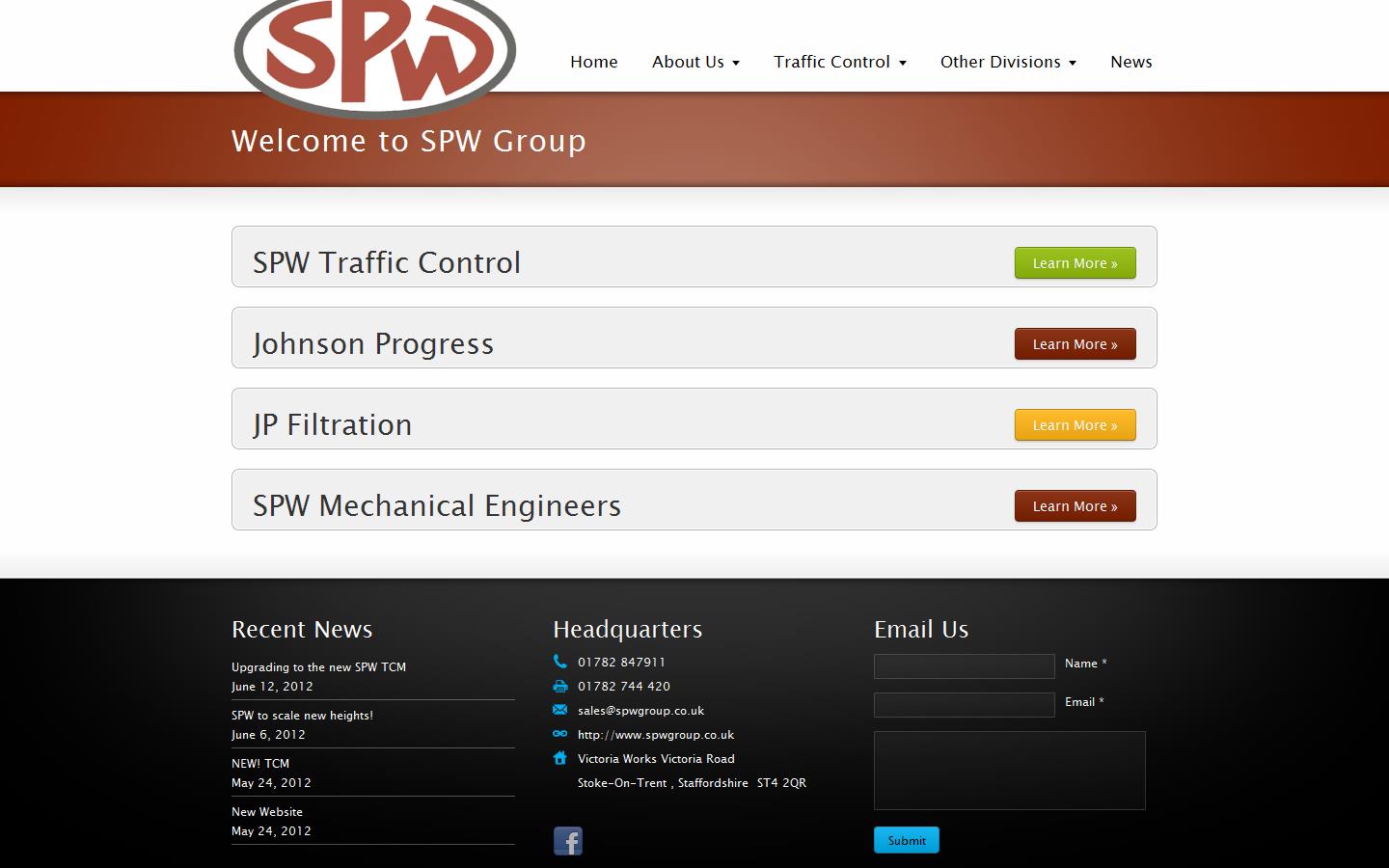
Task: Open the 'Upgrading to the new SPW TCM' article
Action: 318,666
